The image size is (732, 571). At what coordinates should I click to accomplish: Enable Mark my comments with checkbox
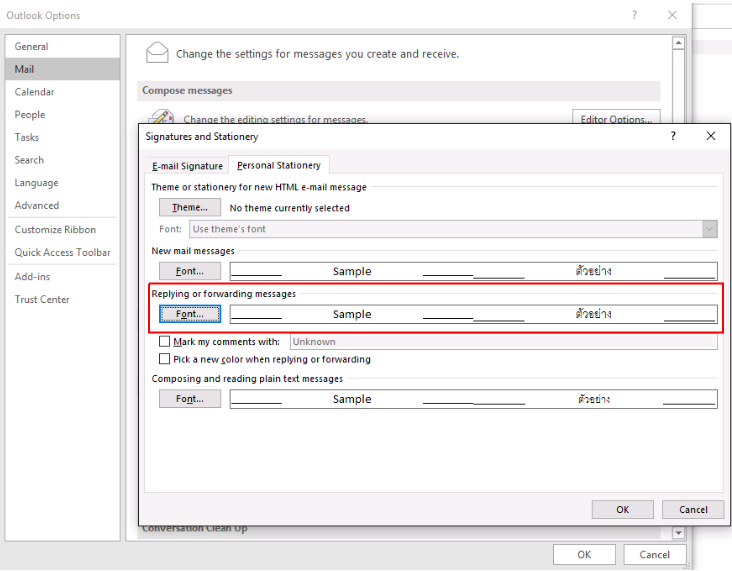coord(165,342)
